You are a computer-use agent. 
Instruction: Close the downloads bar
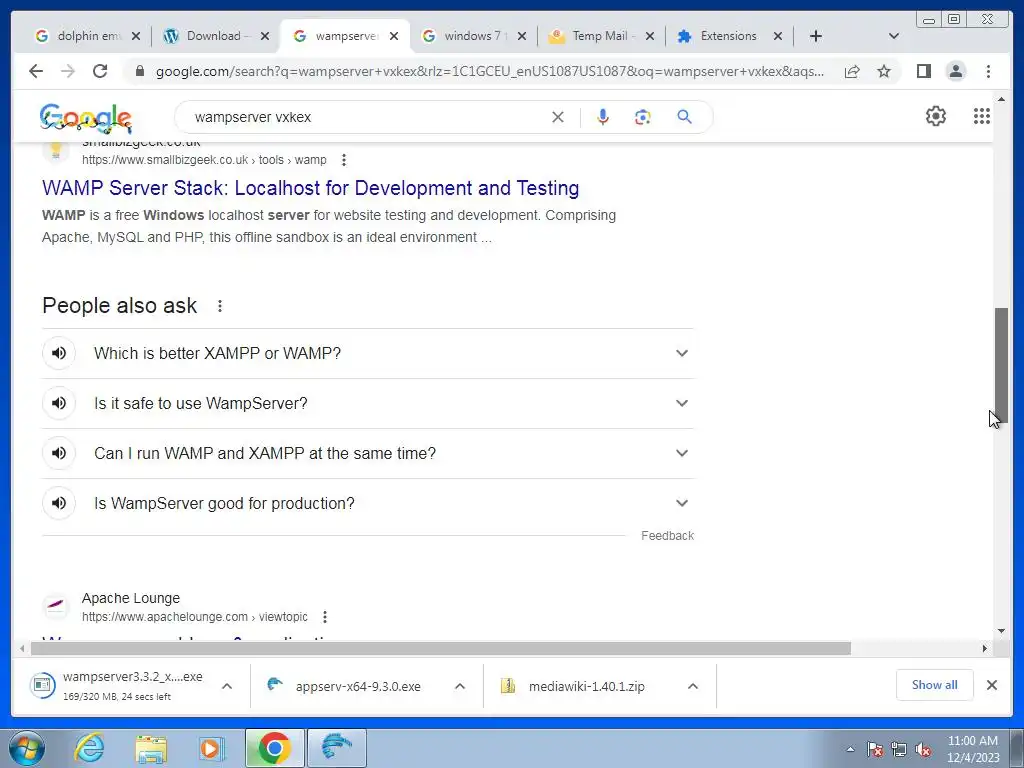[991, 684]
